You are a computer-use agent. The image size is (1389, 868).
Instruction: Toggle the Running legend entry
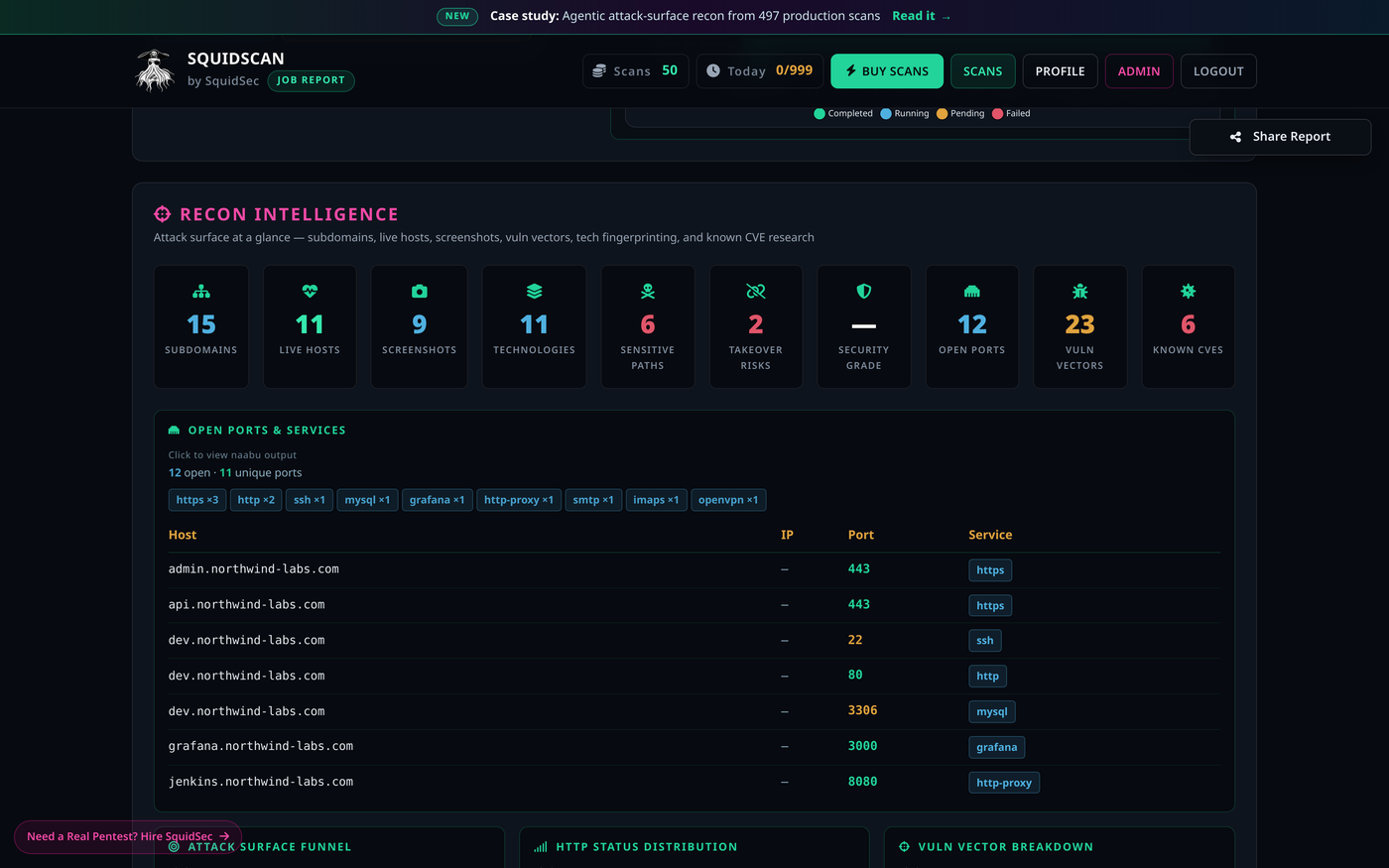[x=905, y=113]
